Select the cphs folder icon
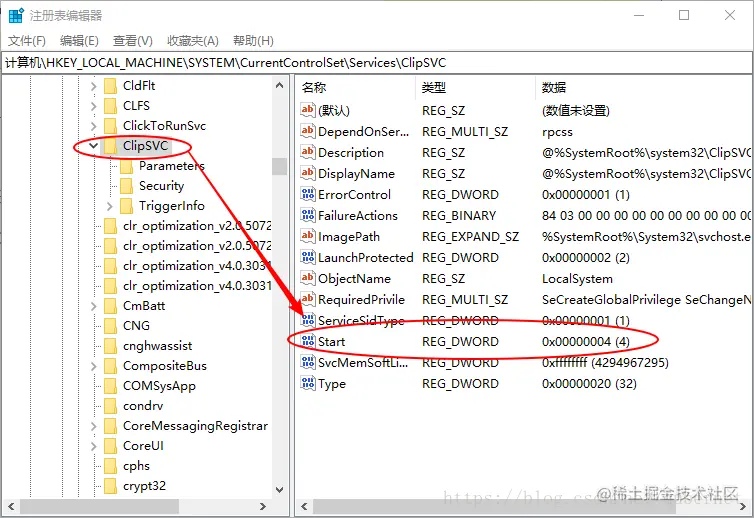Viewport: 754px width, 518px height. (111, 467)
